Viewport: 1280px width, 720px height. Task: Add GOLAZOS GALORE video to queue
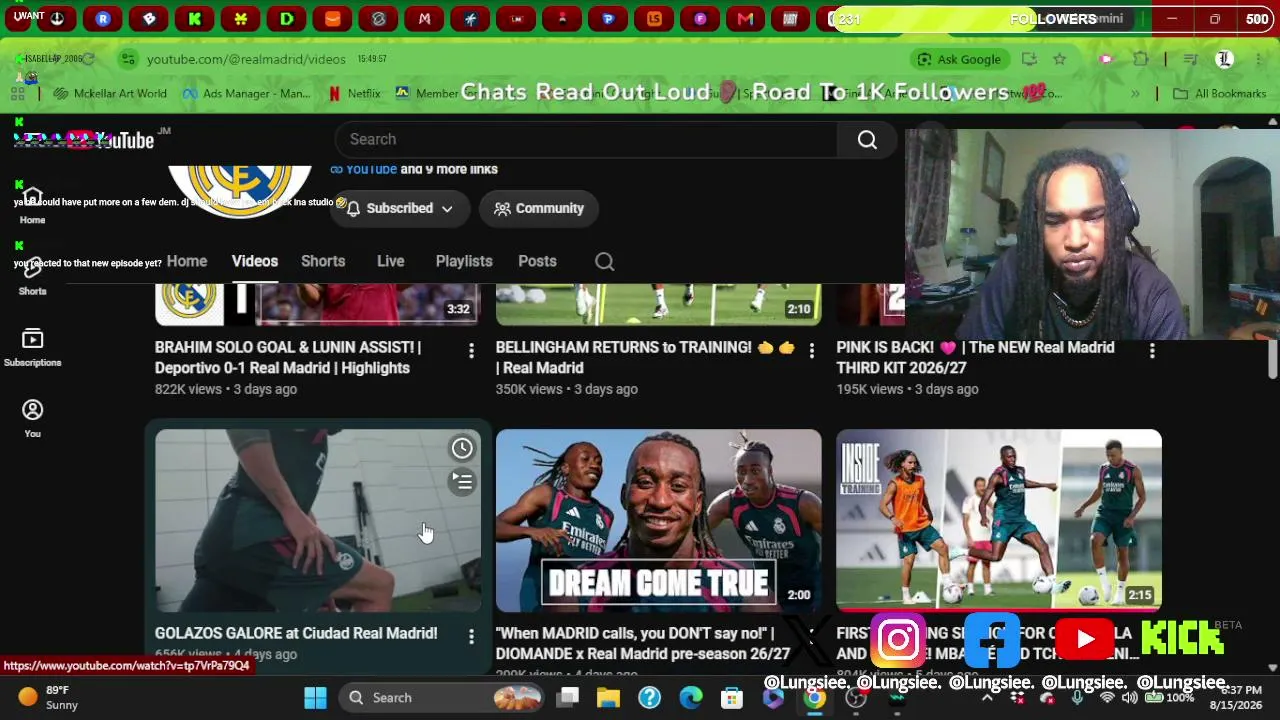click(x=462, y=481)
